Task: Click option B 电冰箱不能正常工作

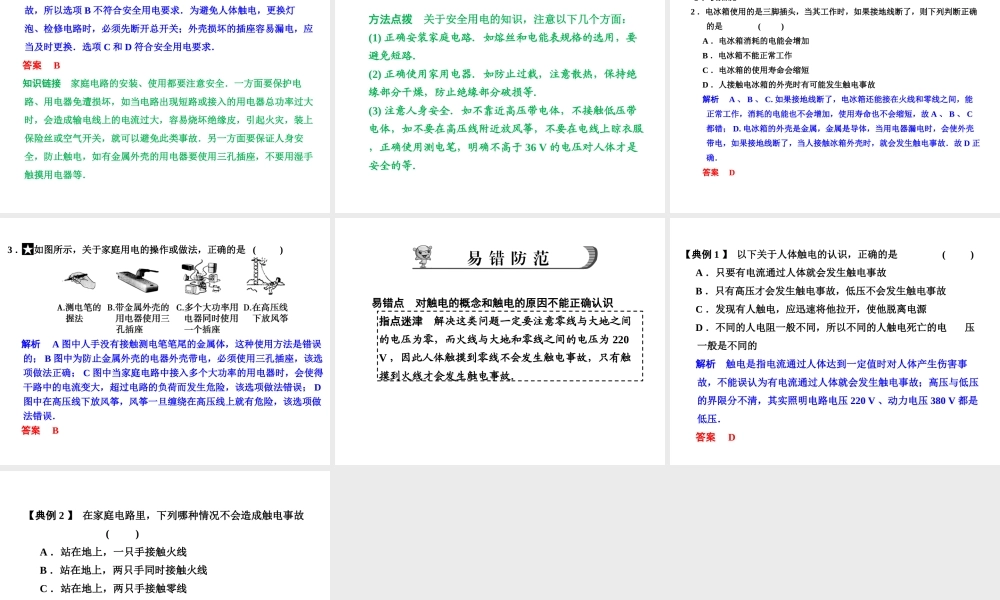Action: (x=747, y=55)
